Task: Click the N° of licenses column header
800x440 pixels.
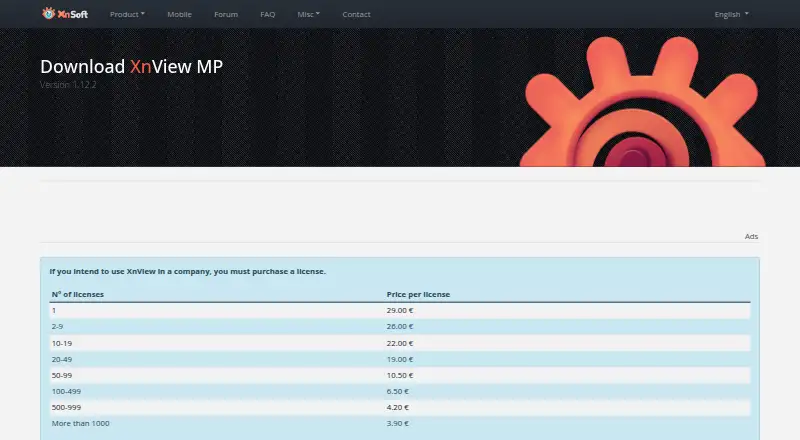Action: 78,294
